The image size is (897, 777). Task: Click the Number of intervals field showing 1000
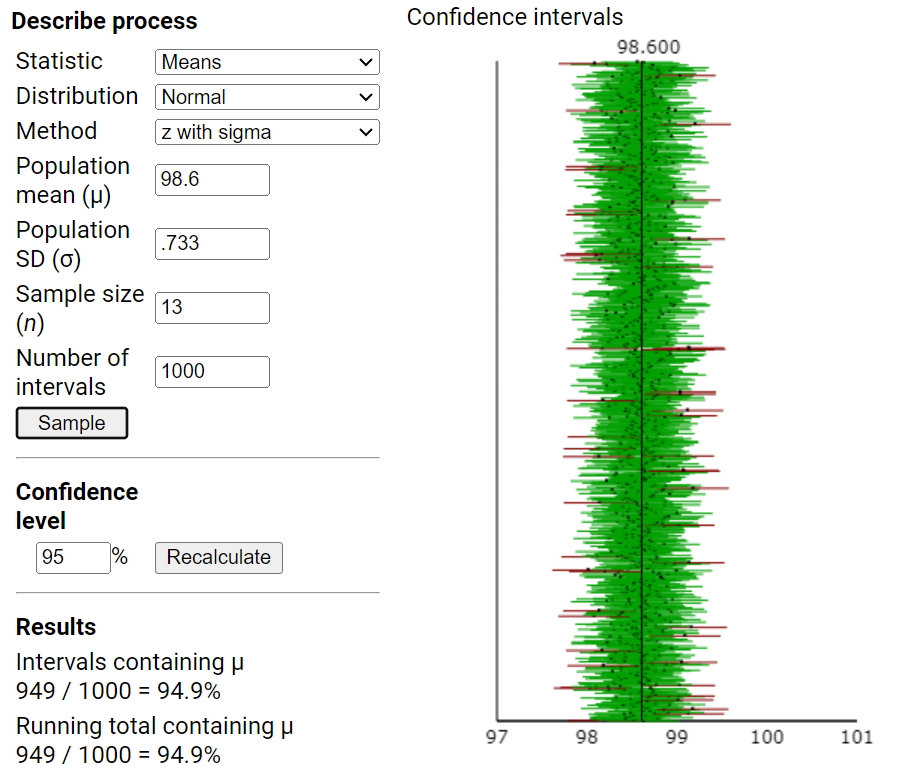211,372
